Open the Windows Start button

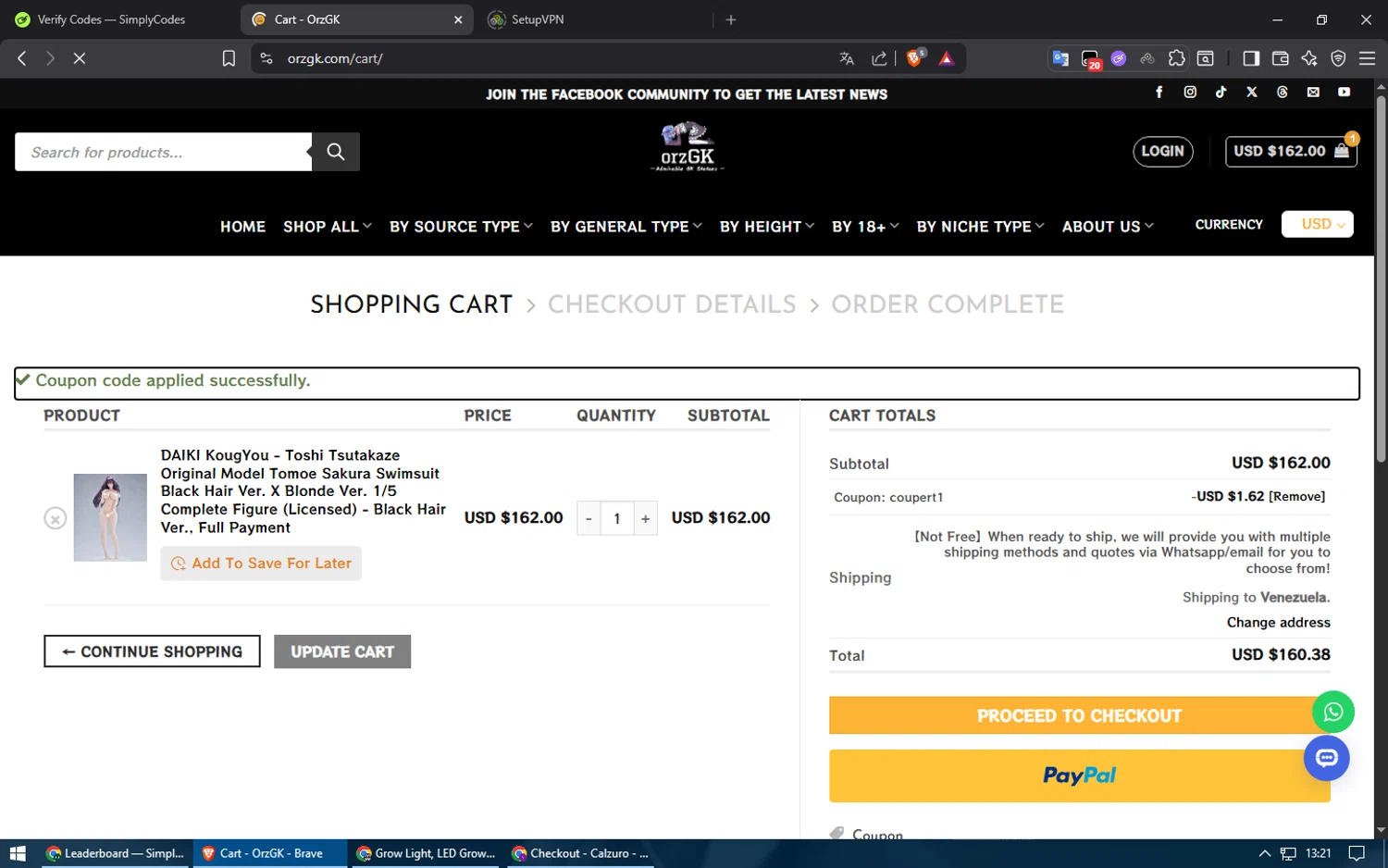click(18, 853)
